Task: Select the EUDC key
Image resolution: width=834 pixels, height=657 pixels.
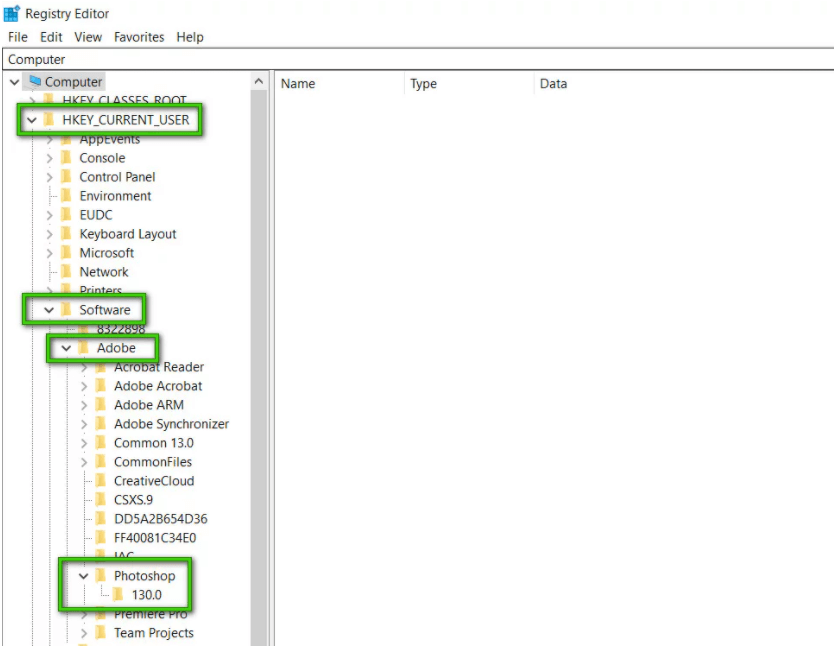Action: (x=96, y=215)
